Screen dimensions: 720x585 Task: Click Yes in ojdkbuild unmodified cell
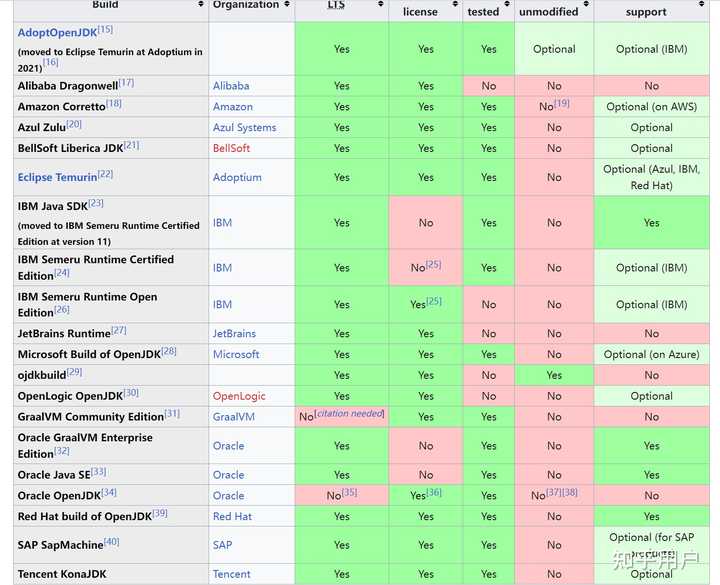(x=554, y=375)
